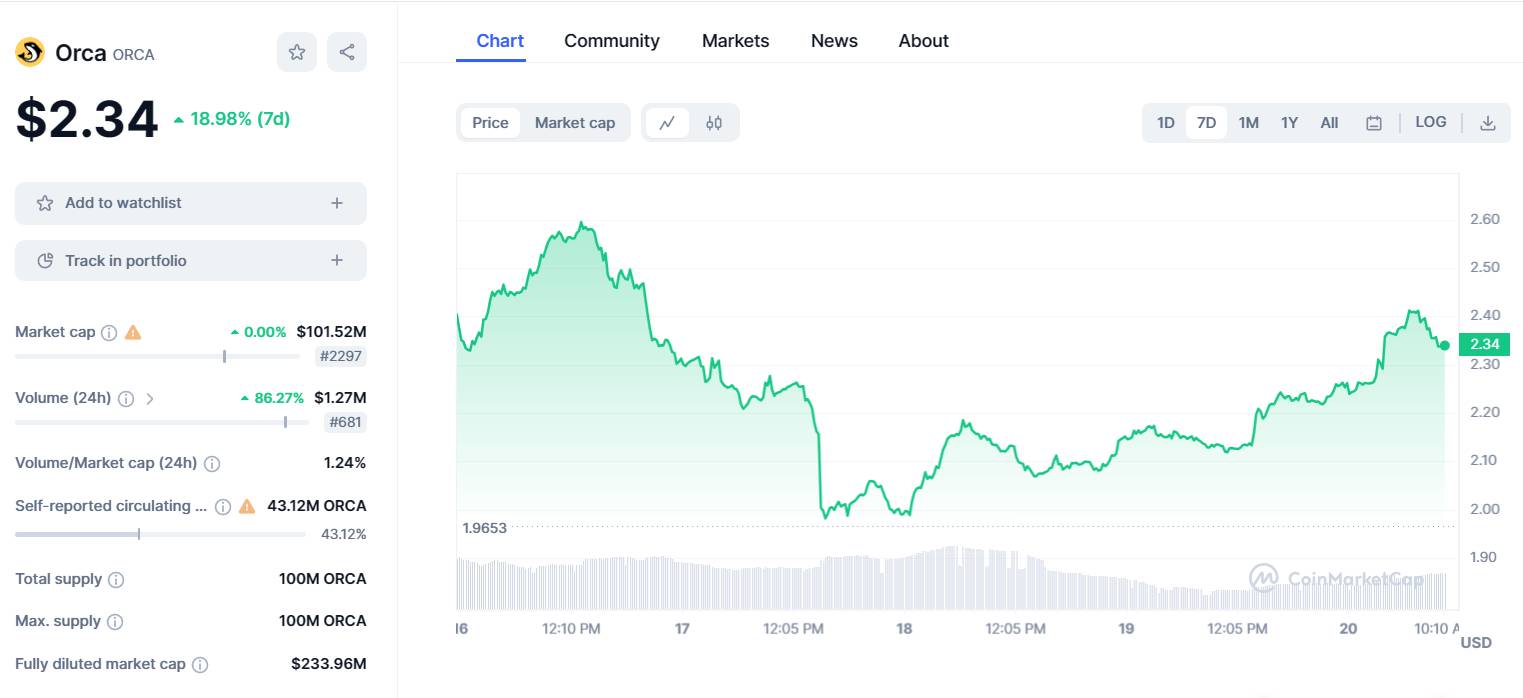1523x698 pixels.
Task: Click the green 2.34 current price tag
Action: click(x=1485, y=345)
